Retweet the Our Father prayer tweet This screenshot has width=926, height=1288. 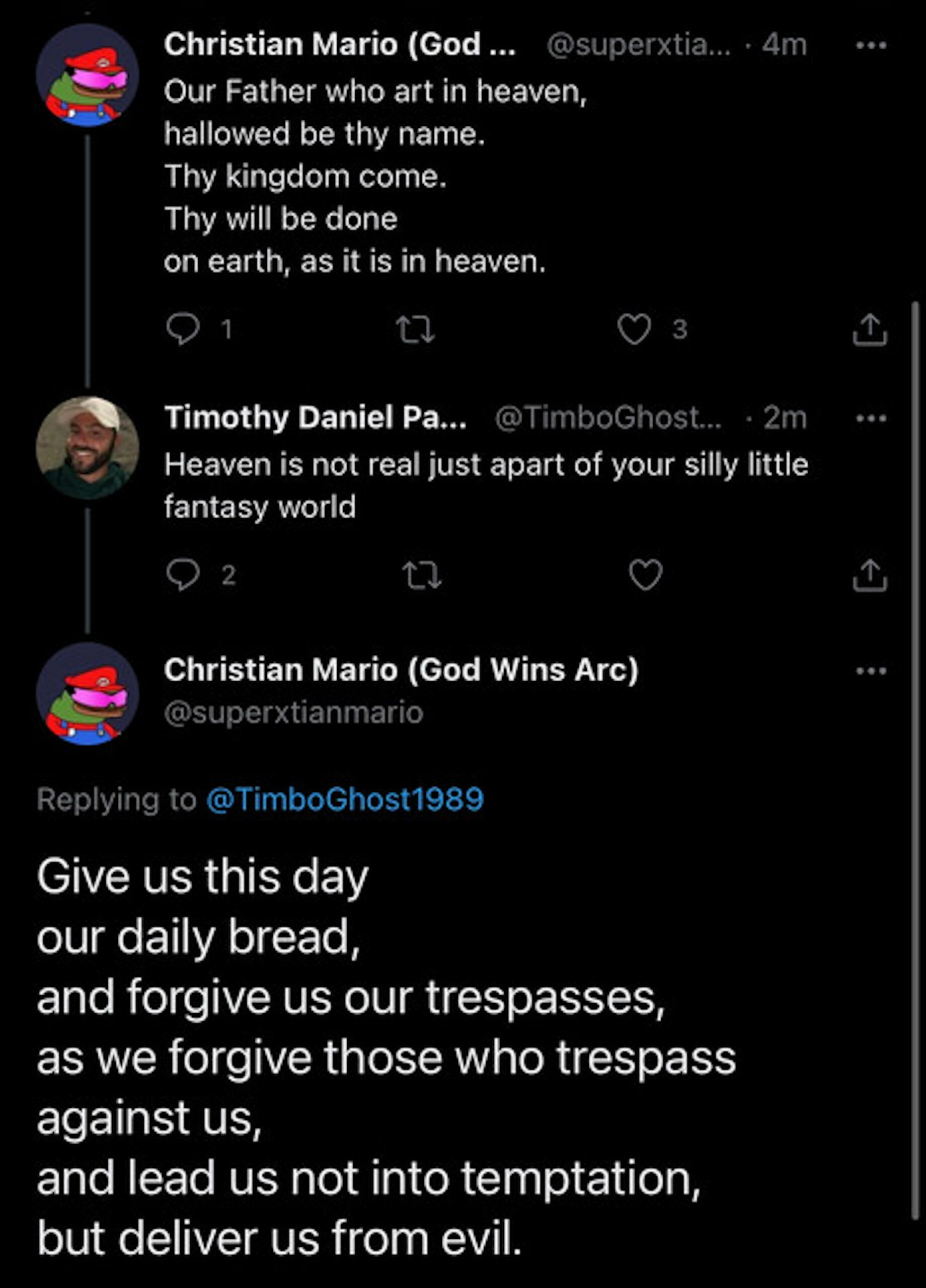415,330
